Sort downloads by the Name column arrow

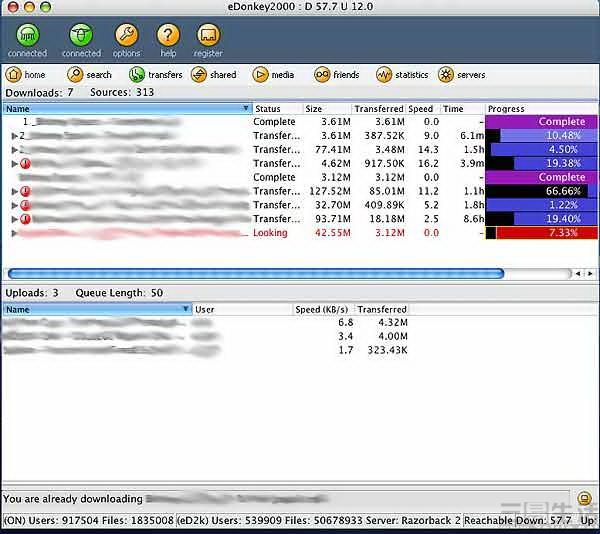coord(246,109)
